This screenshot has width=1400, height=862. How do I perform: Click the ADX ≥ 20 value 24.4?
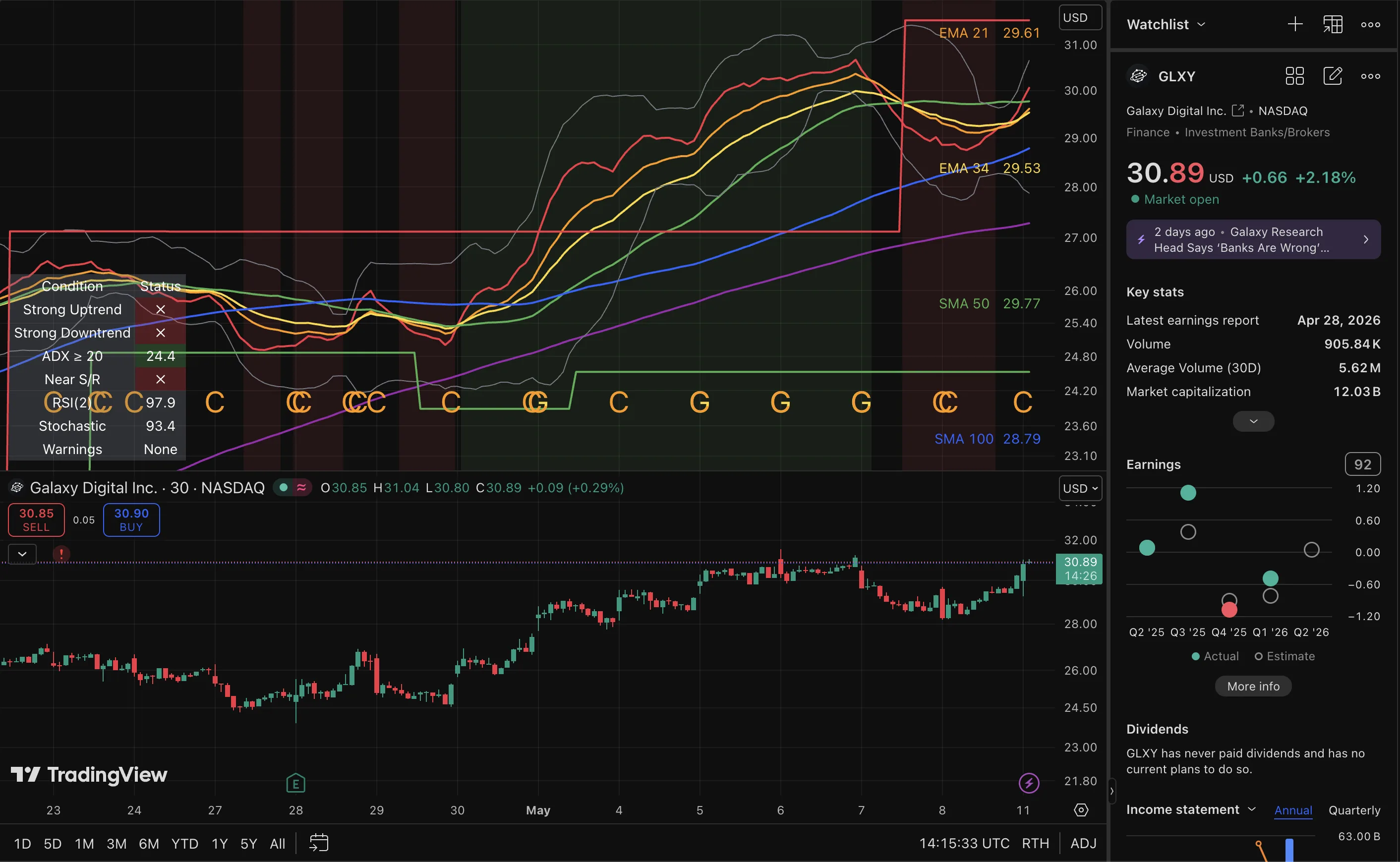coord(160,356)
